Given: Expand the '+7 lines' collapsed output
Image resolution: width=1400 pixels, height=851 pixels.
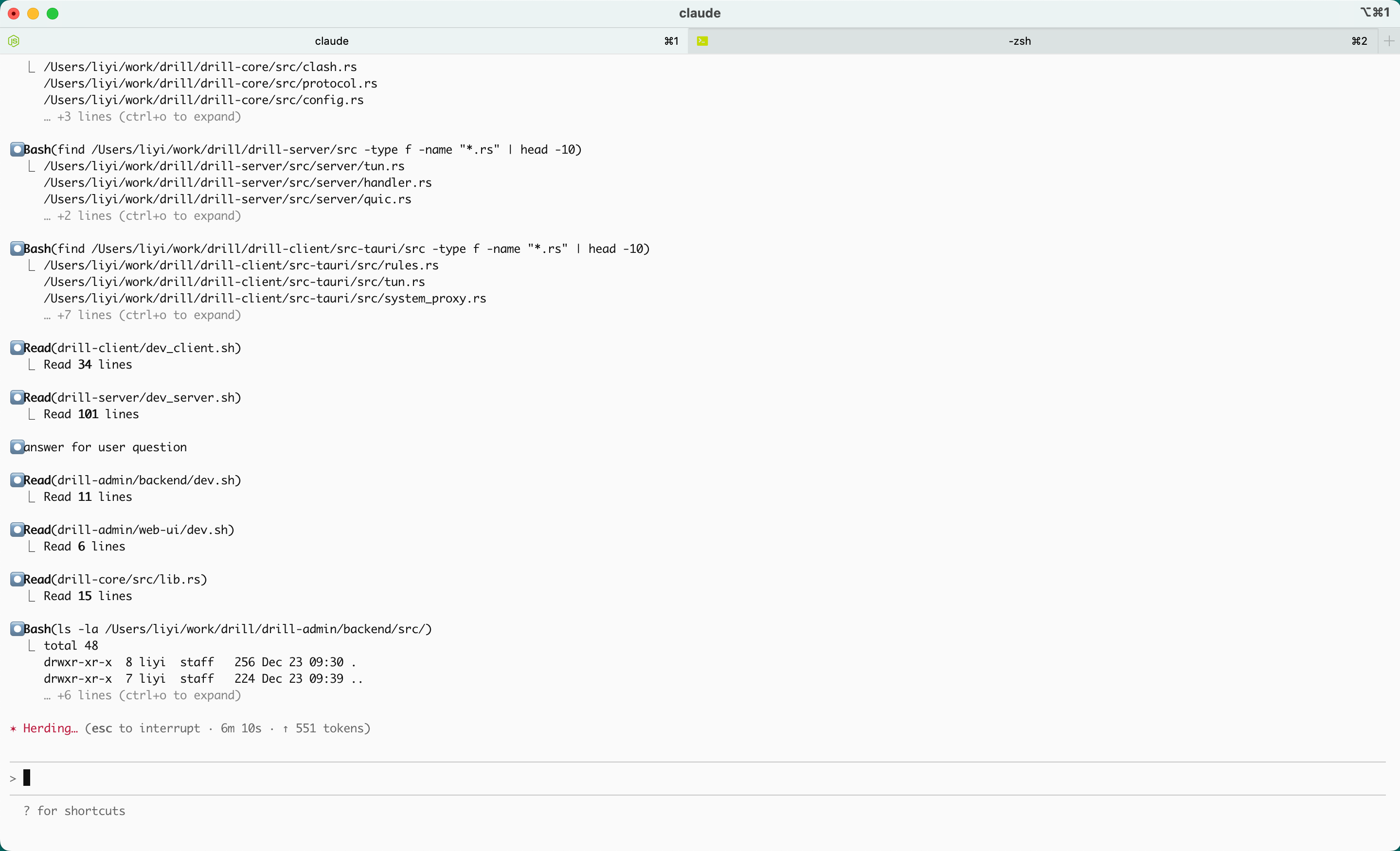Looking at the screenshot, I should click(143, 315).
